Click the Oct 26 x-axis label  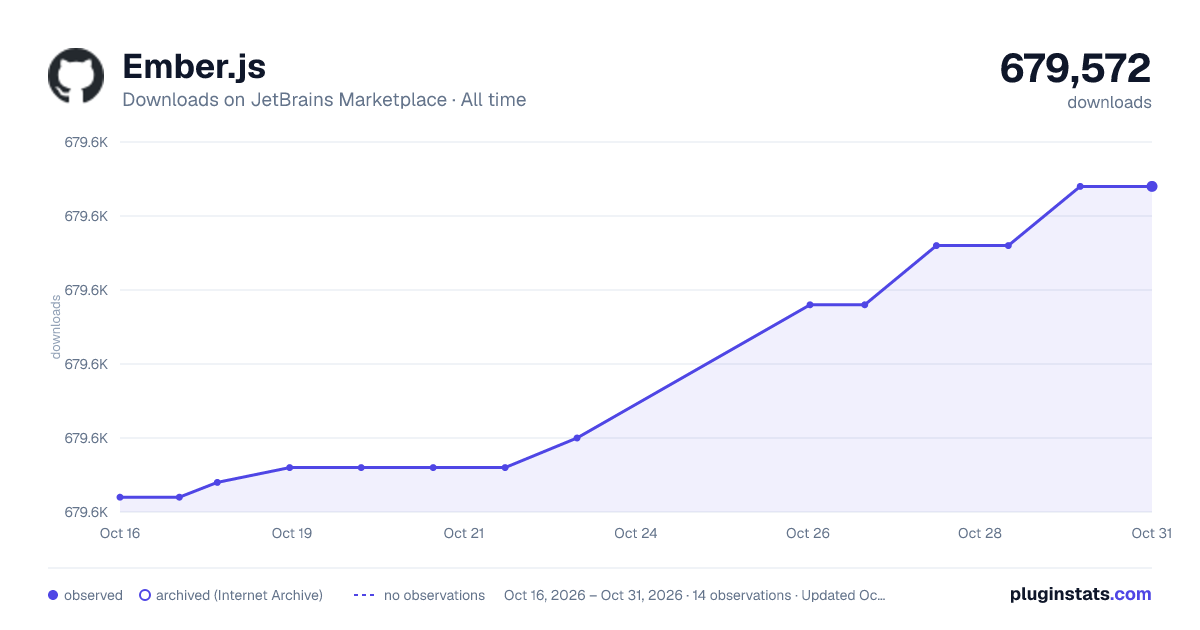(808, 533)
